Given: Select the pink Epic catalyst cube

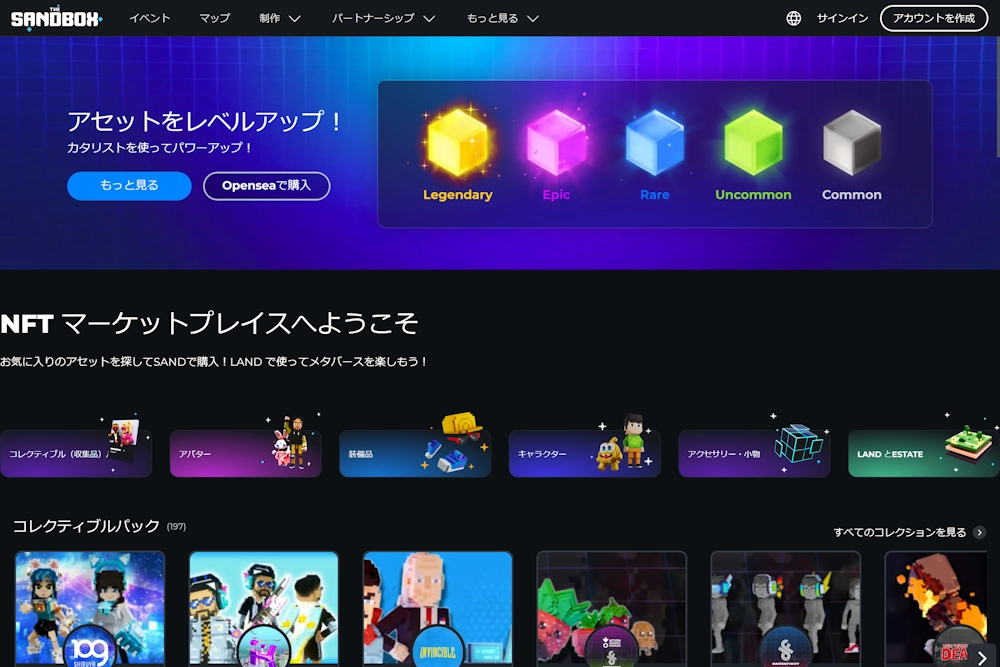Looking at the screenshot, I should 556,143.
